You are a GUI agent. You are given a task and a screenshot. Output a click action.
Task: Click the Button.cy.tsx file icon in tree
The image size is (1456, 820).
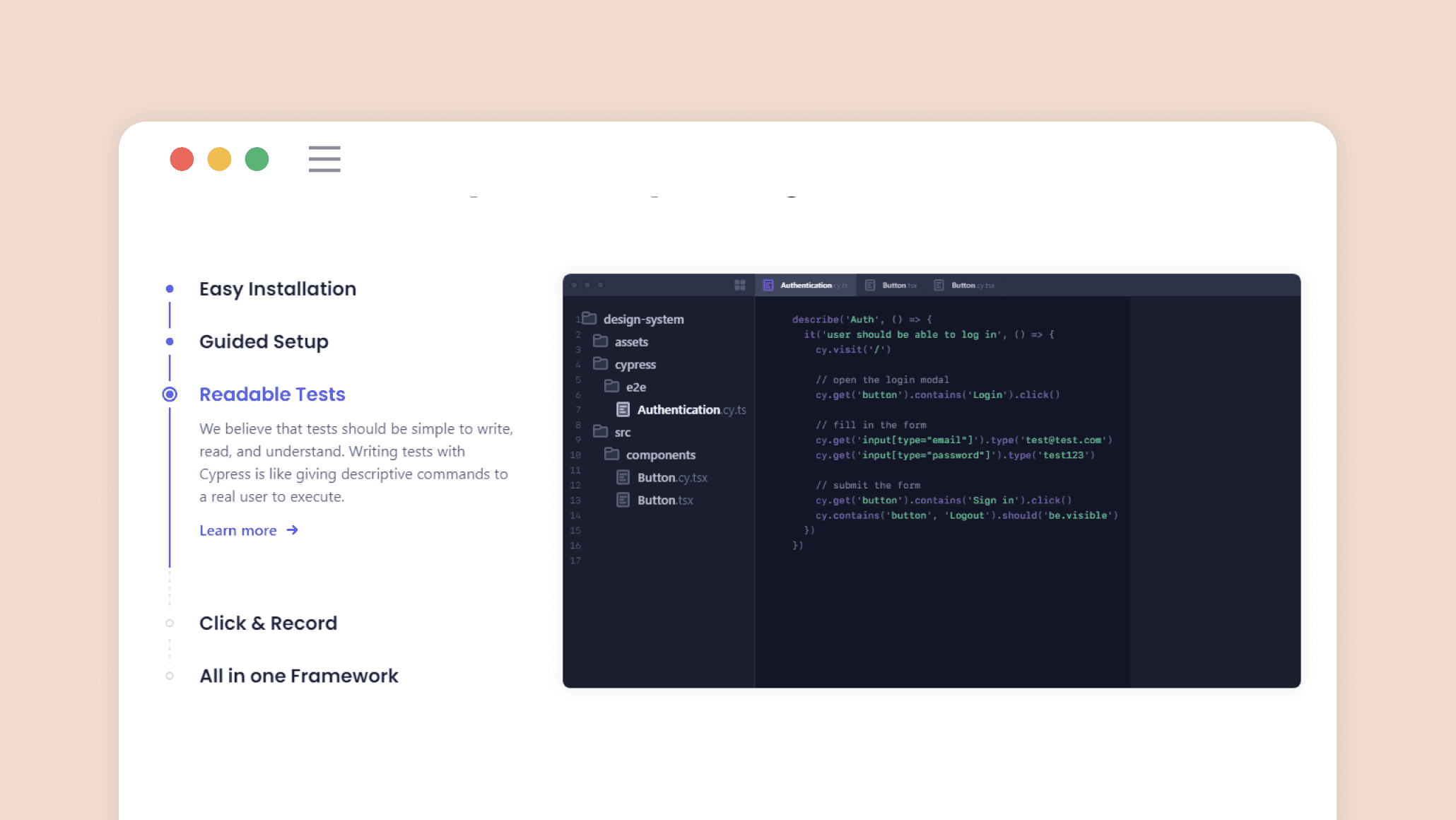(x=623, y=477)
